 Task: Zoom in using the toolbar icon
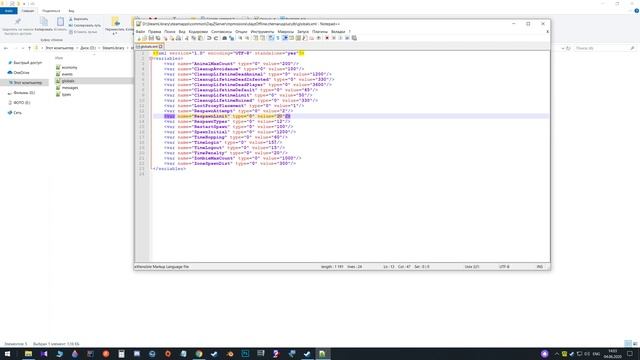pyautogui.click(x=240, y=38)
